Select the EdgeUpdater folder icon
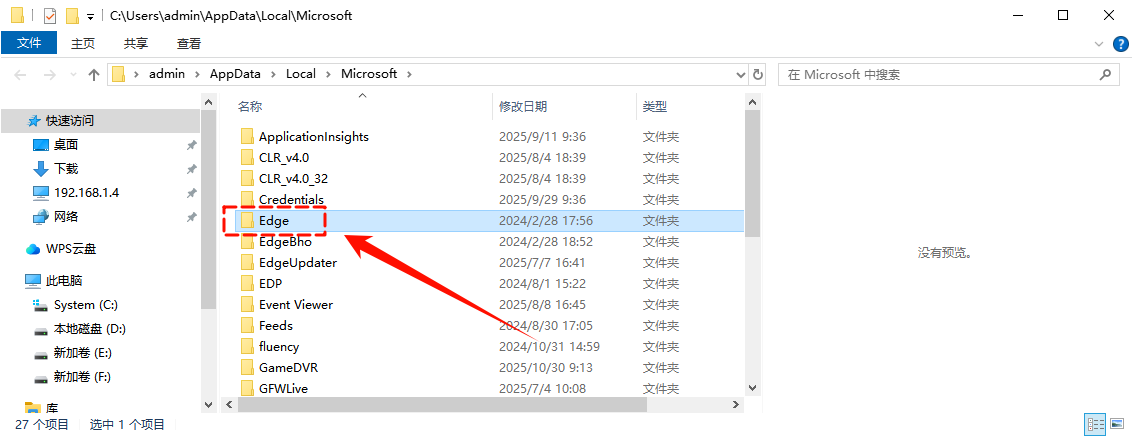 tap(247, 263)
